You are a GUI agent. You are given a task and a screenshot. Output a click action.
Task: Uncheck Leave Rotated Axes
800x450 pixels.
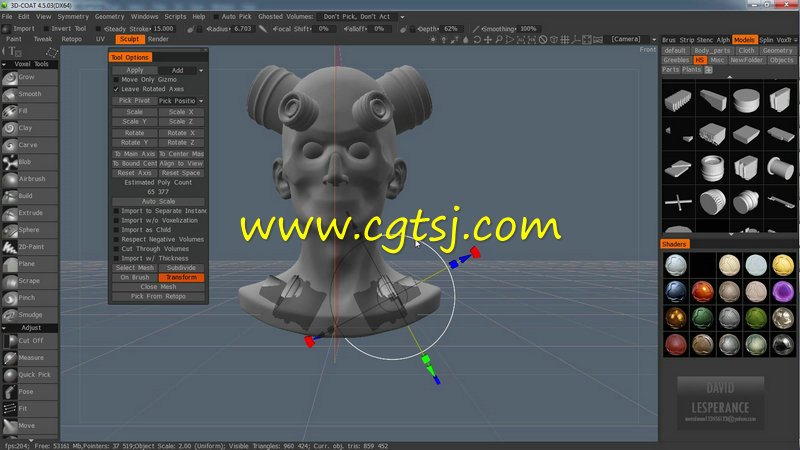116,89
